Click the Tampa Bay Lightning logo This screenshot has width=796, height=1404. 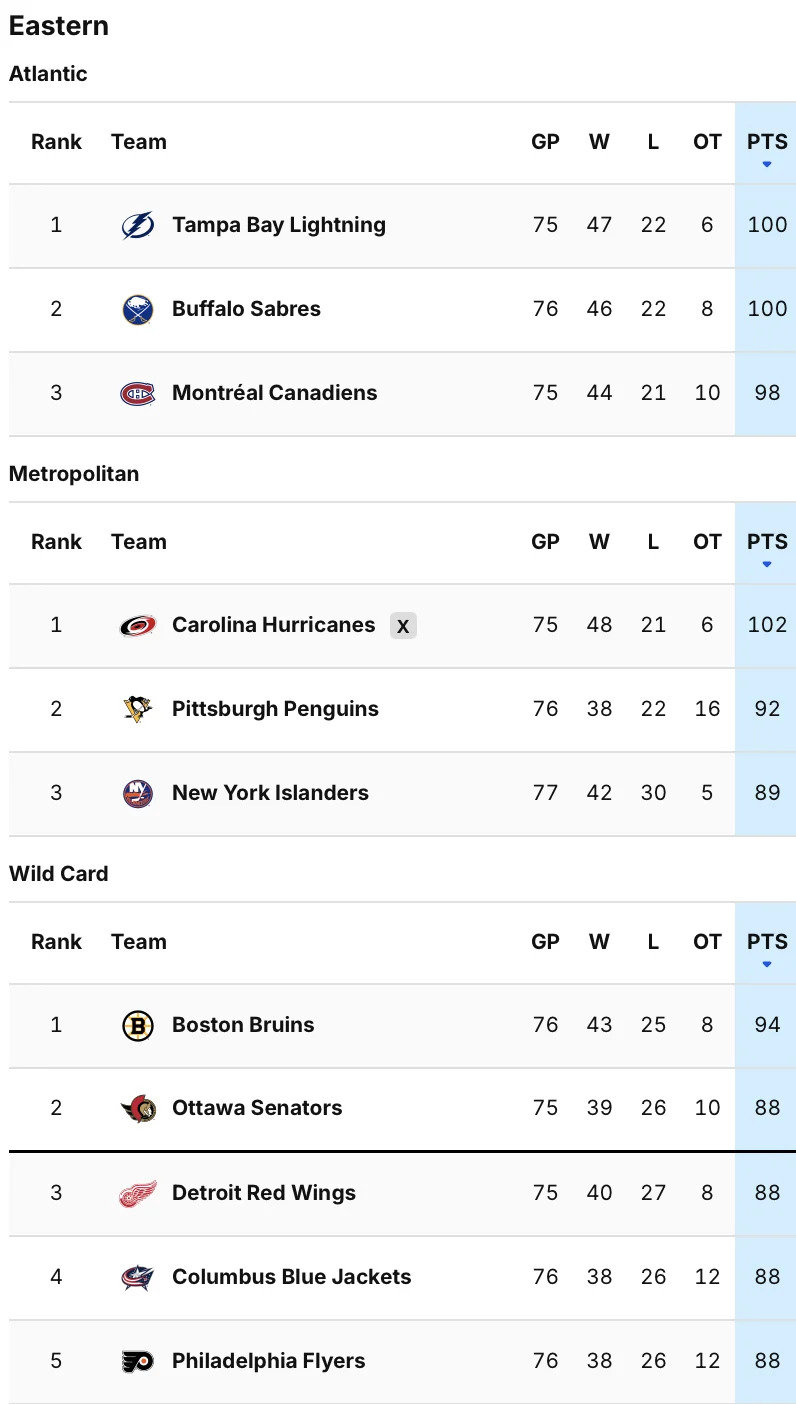tap(138, 226)
